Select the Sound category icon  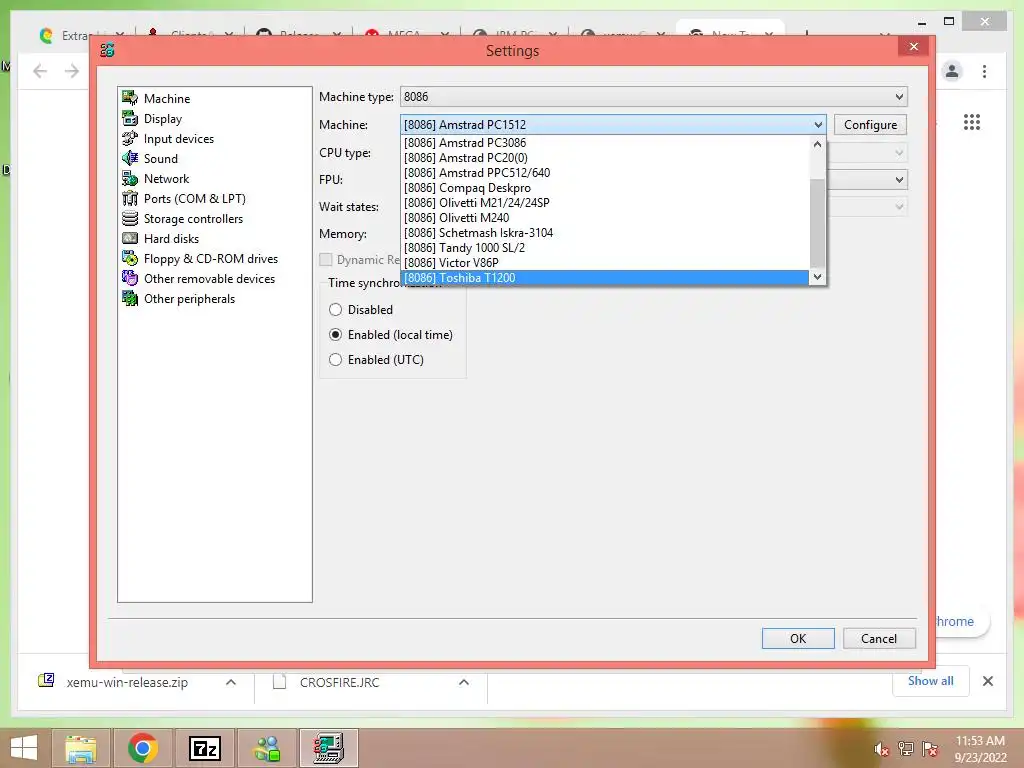point(130,158)
